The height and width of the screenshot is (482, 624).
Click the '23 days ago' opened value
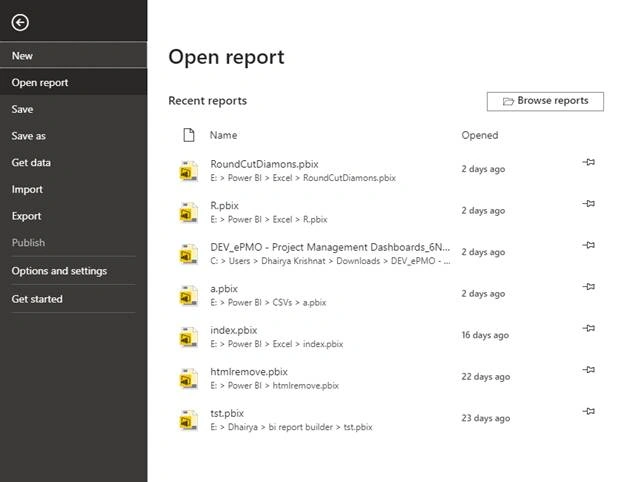tap(486, 418)
